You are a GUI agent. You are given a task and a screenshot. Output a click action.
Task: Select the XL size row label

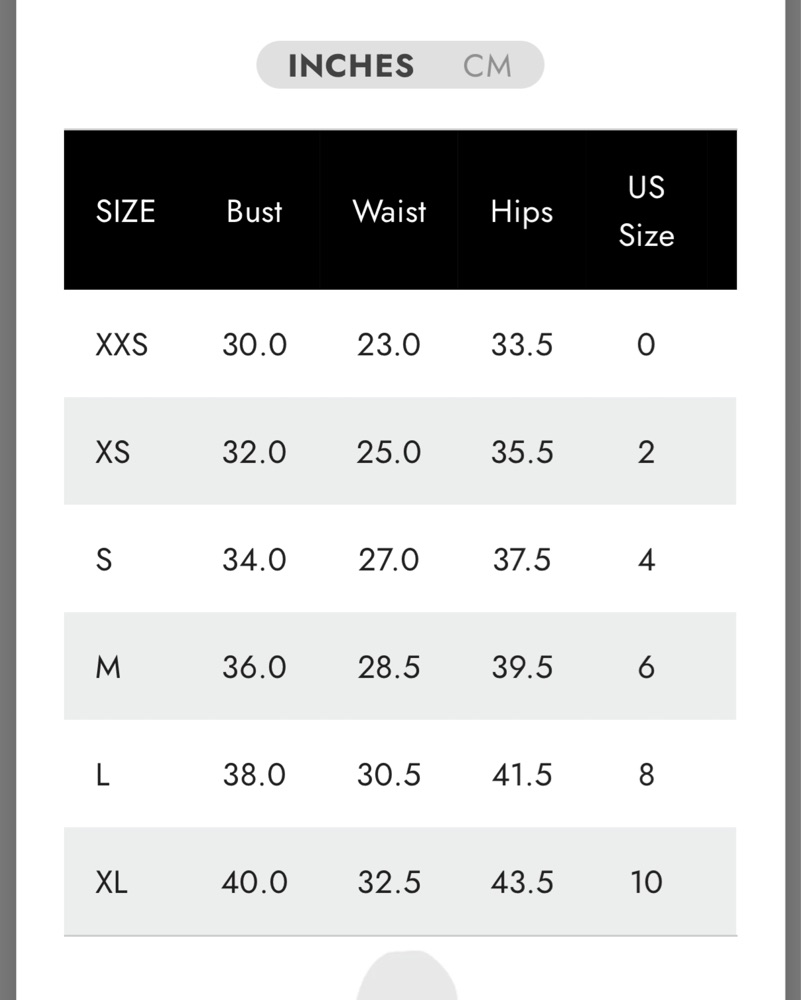tap(112, 883)
